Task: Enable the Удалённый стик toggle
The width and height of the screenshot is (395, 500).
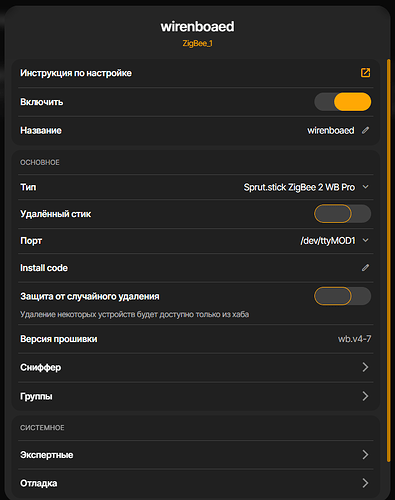Action: coord(343,214)
